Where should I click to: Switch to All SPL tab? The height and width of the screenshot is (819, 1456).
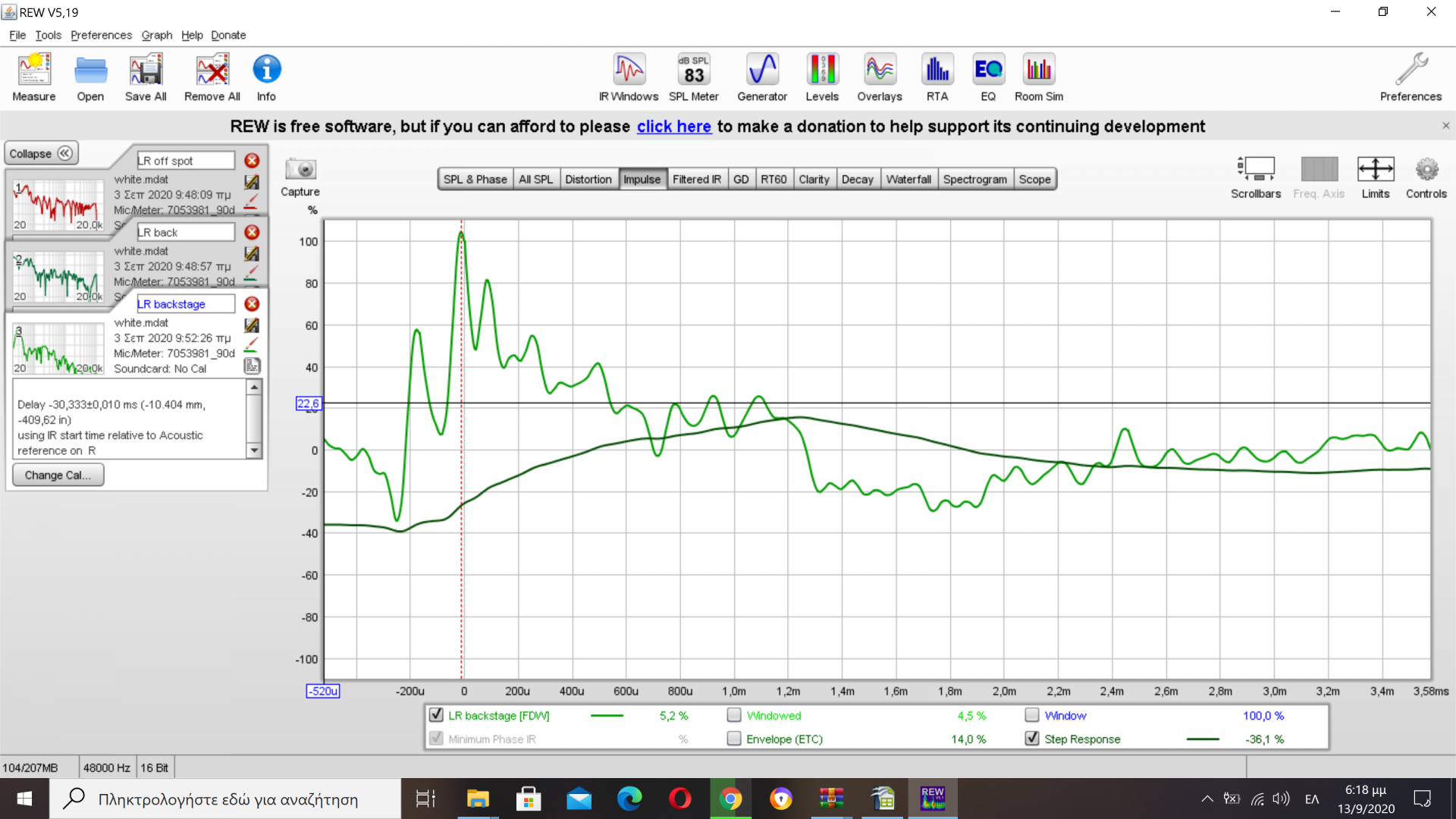click(536, 179)
